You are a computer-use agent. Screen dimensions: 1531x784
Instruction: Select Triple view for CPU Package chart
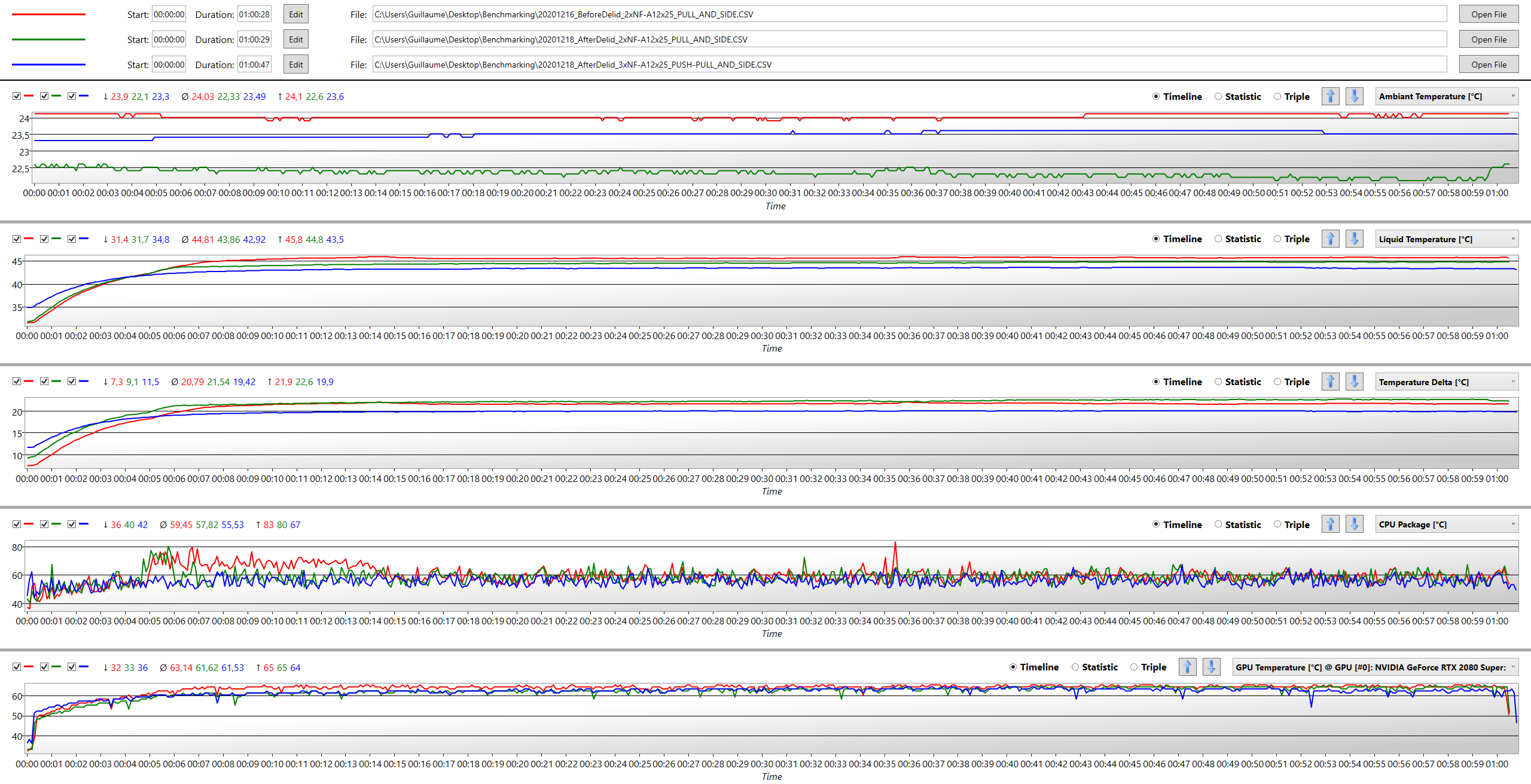click(x=1277, y=524)
